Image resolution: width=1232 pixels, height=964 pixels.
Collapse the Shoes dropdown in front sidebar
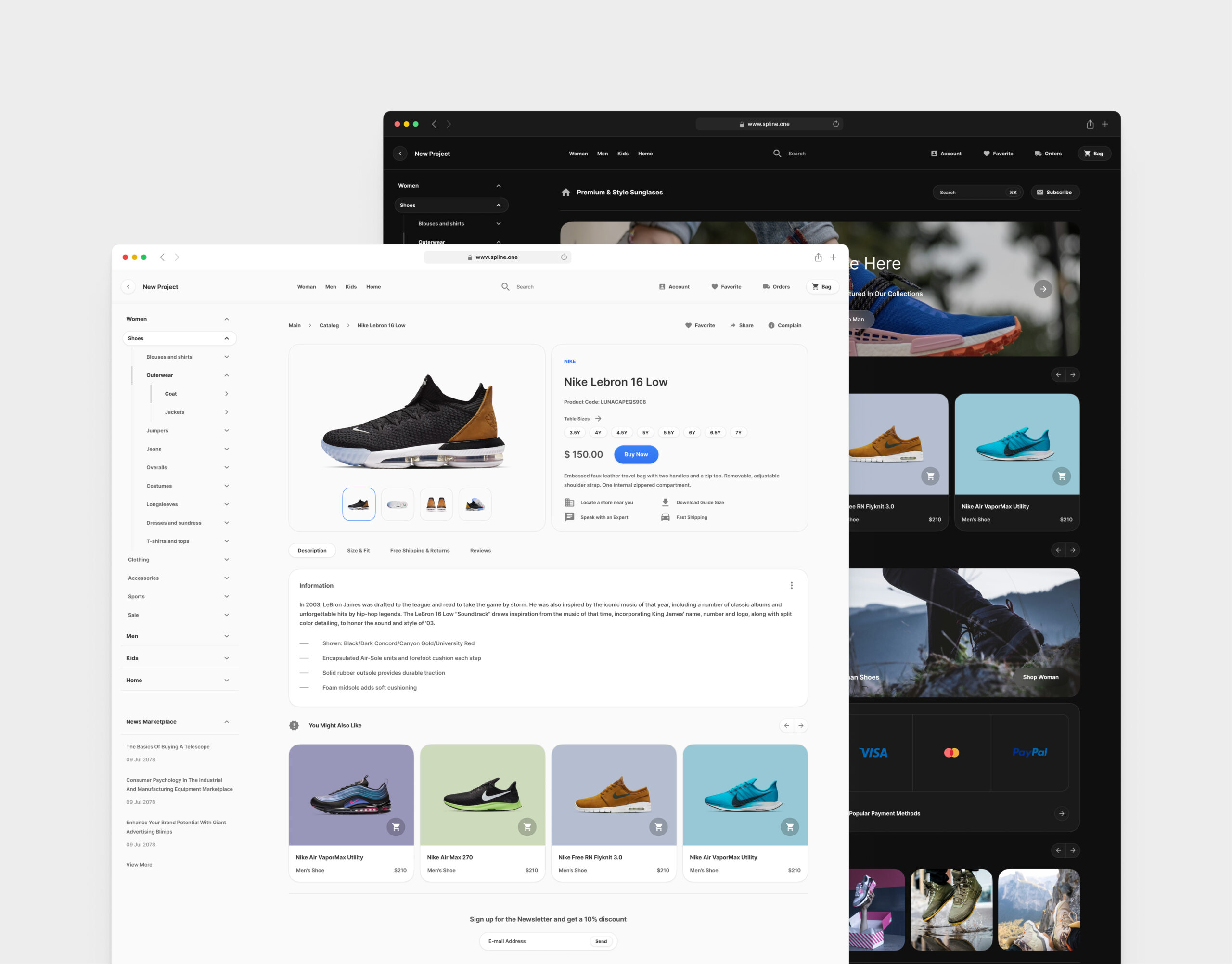pyautogui.click(x=226, y=339)
